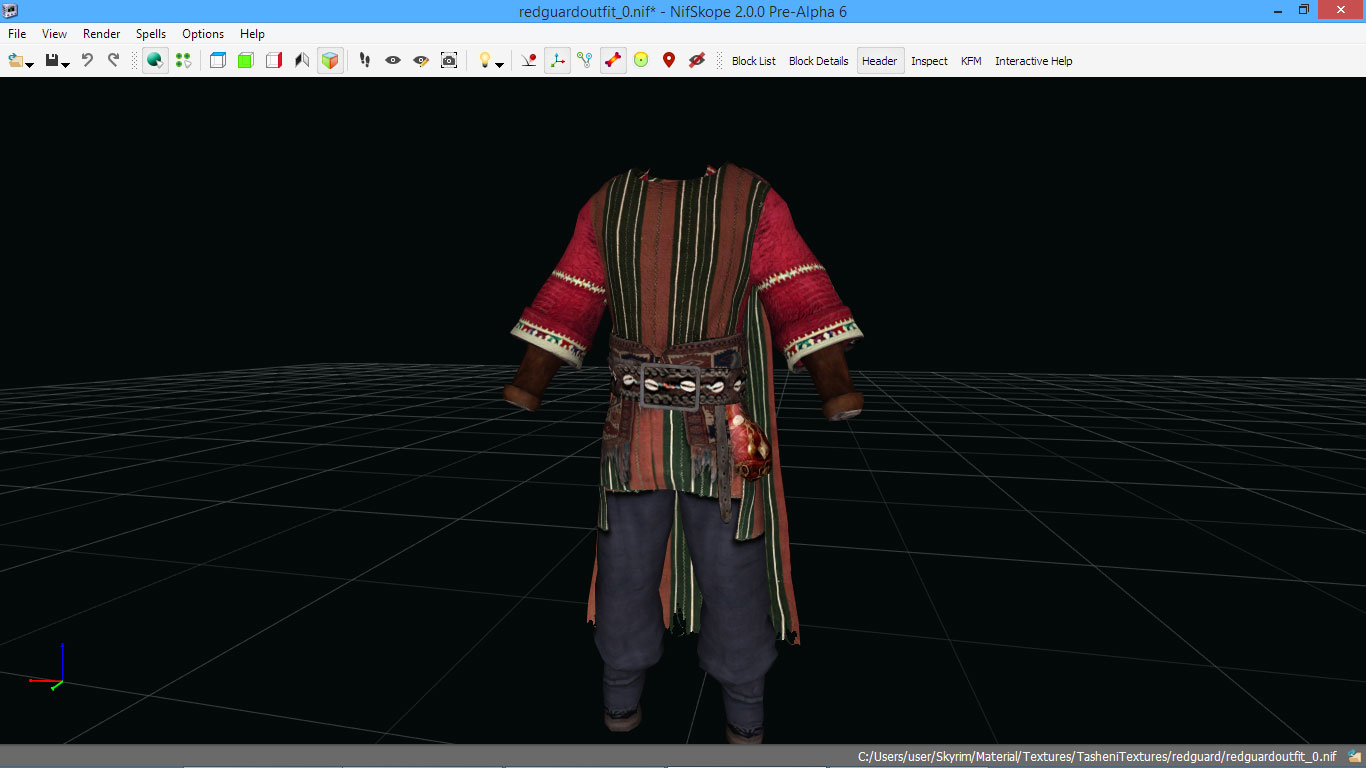Open the Spells menu
This screenshot has height=768, width=1366.
click(x=151, y=34)
